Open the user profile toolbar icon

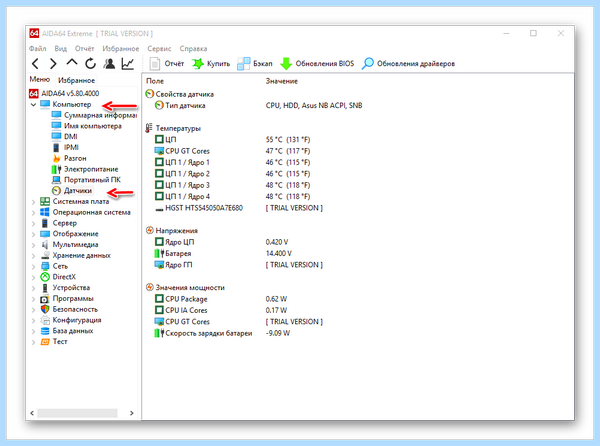pos(109,63)
